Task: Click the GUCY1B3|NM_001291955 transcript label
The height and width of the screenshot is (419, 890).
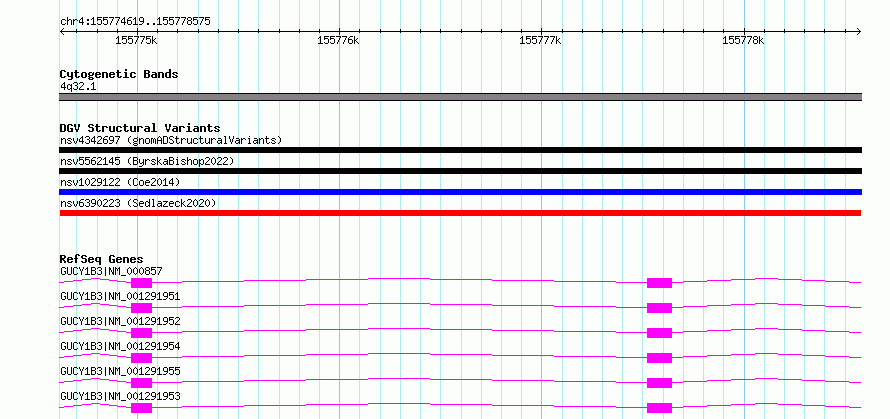Action: pos(120,371)
